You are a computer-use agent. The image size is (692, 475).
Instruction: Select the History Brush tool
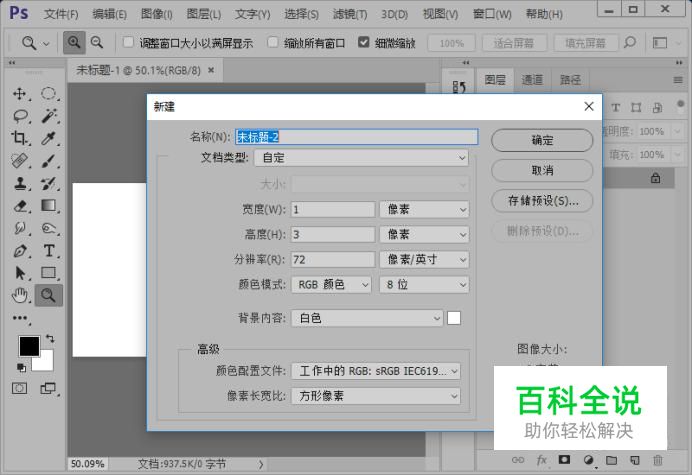pyautogui.click(x=49, y=183)
